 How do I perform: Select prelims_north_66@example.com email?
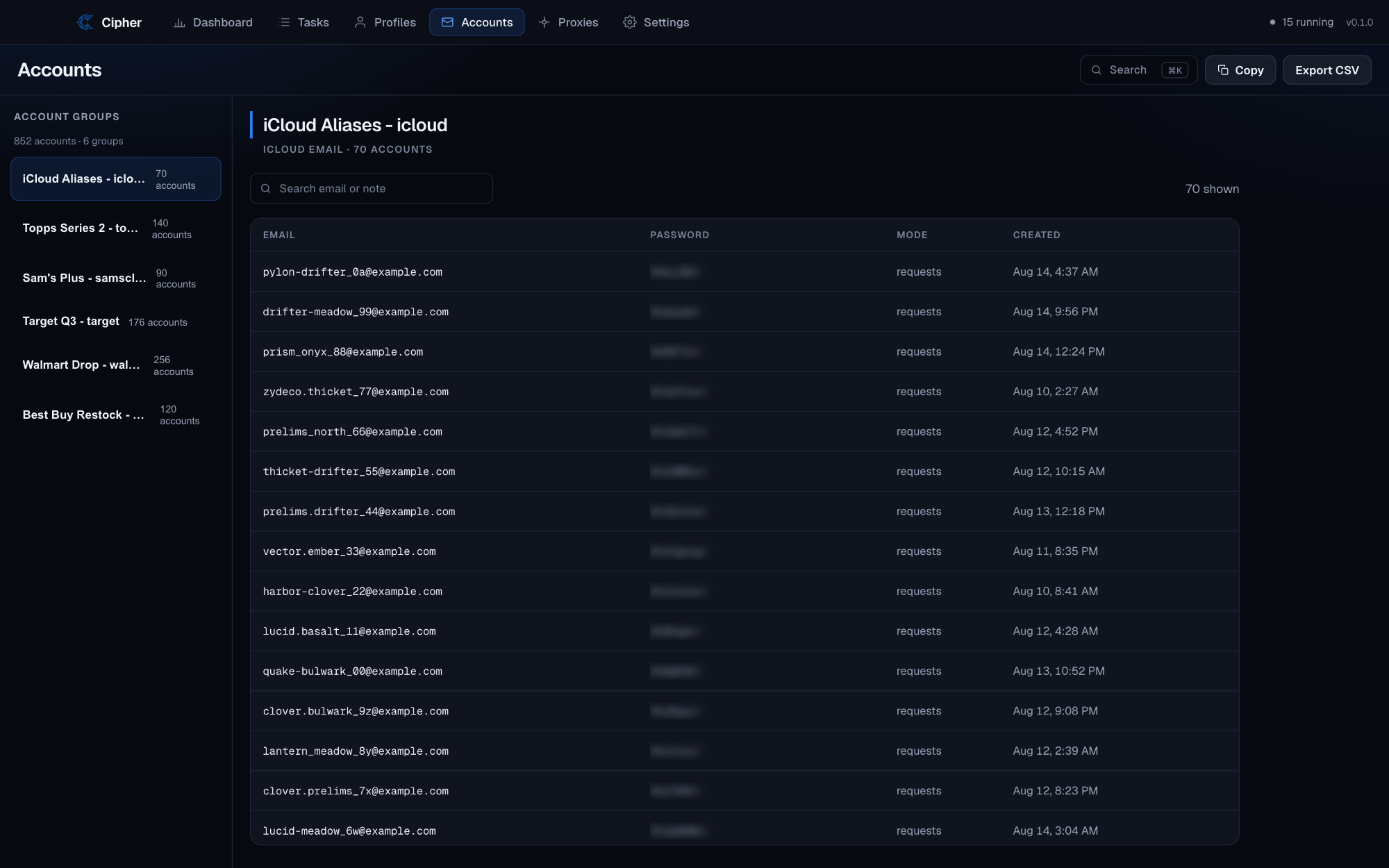[352, 431]
